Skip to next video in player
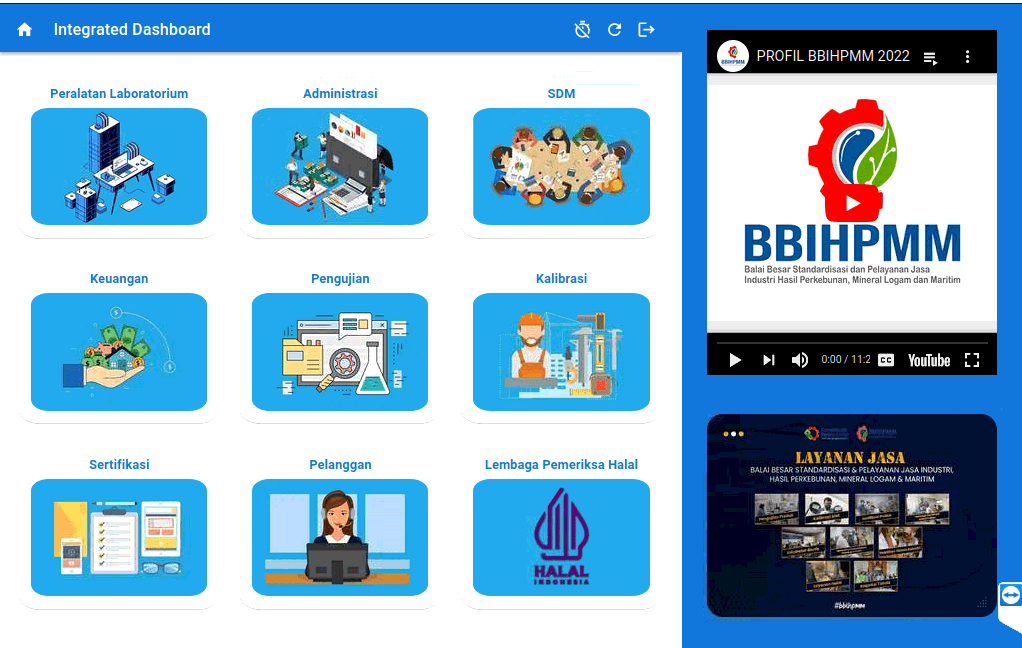 [769, 360]
